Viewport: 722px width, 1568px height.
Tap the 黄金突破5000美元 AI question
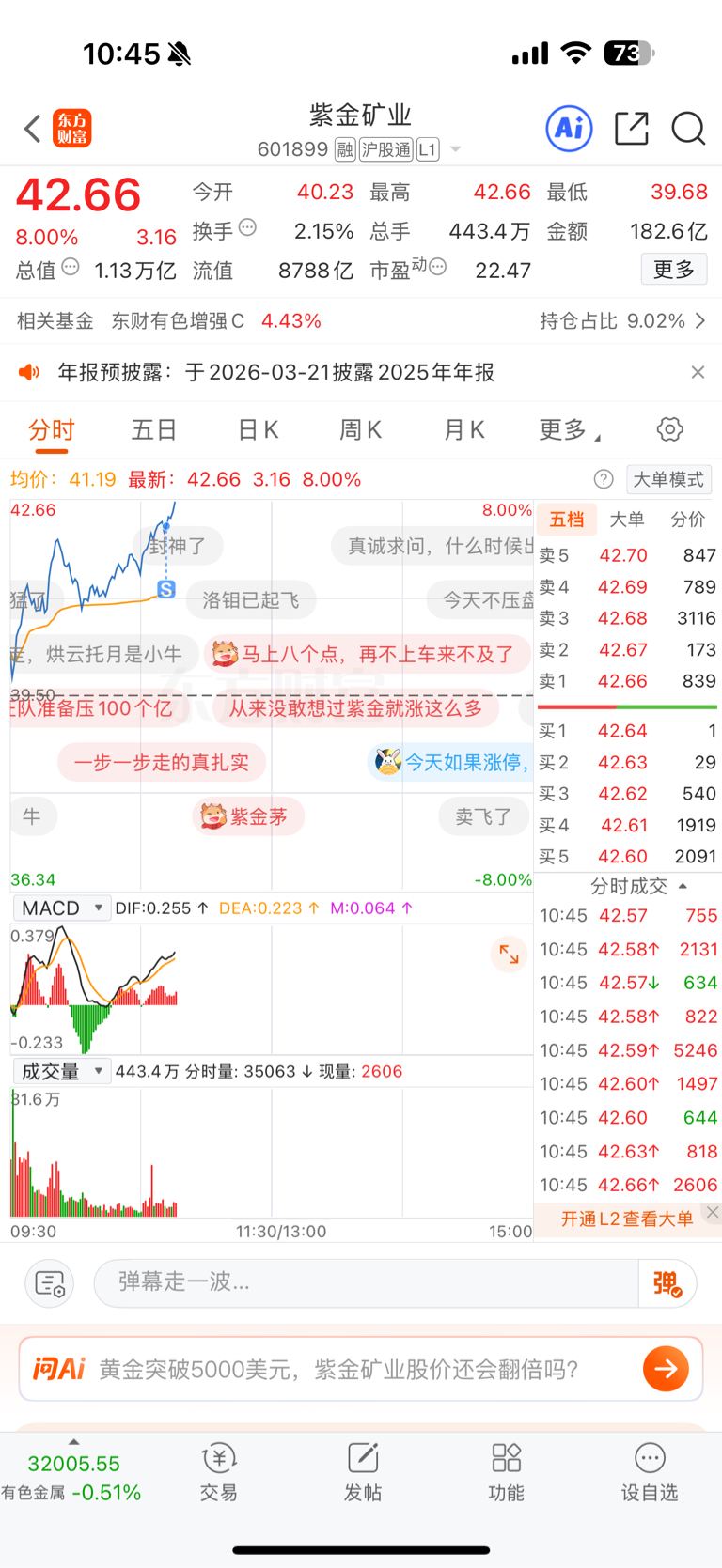(338, 1369)
